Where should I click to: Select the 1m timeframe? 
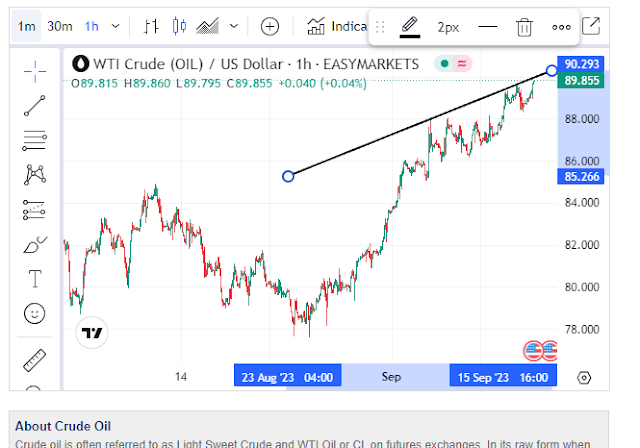tap(26, 27)
